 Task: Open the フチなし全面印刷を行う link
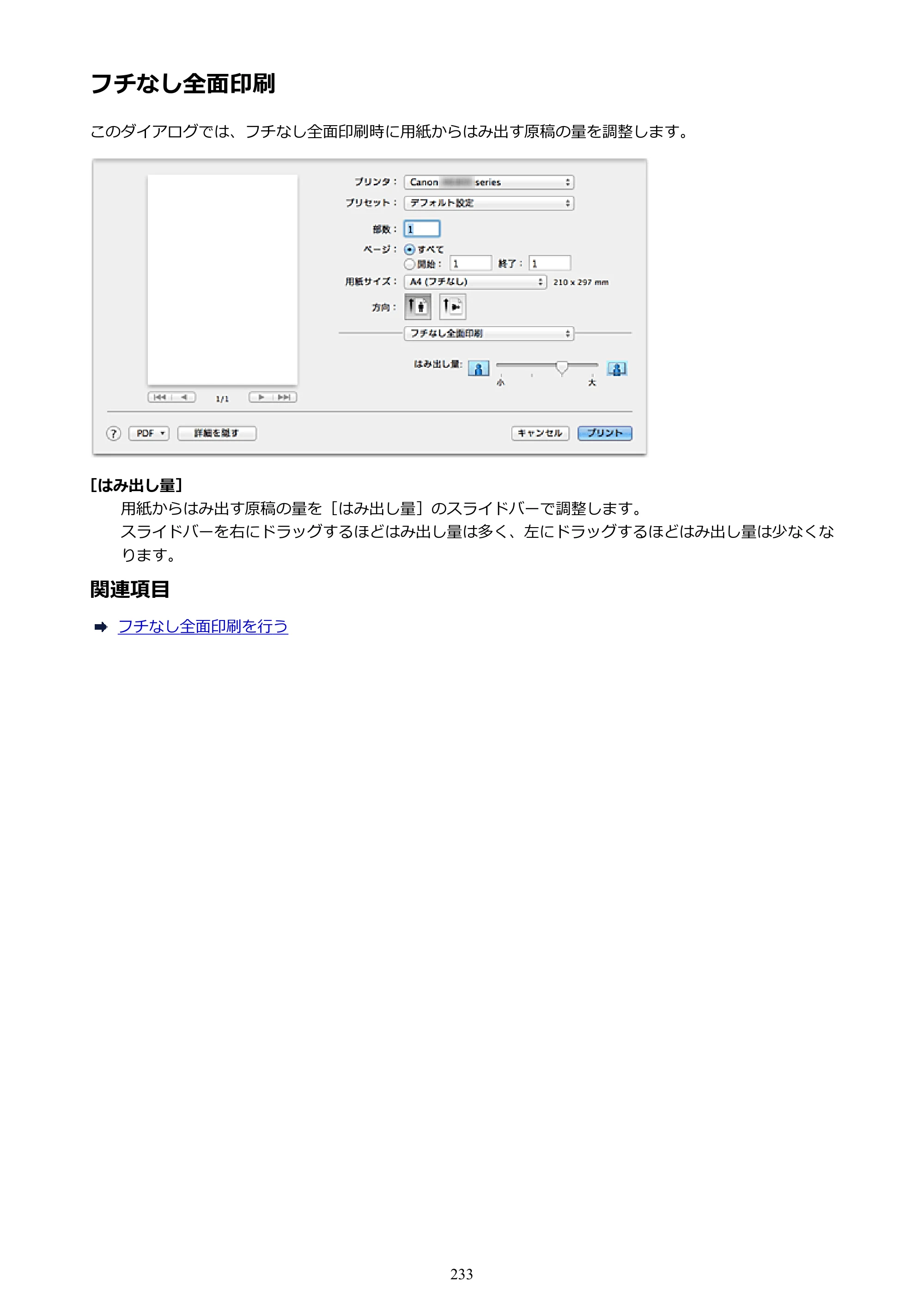[203, 627]
